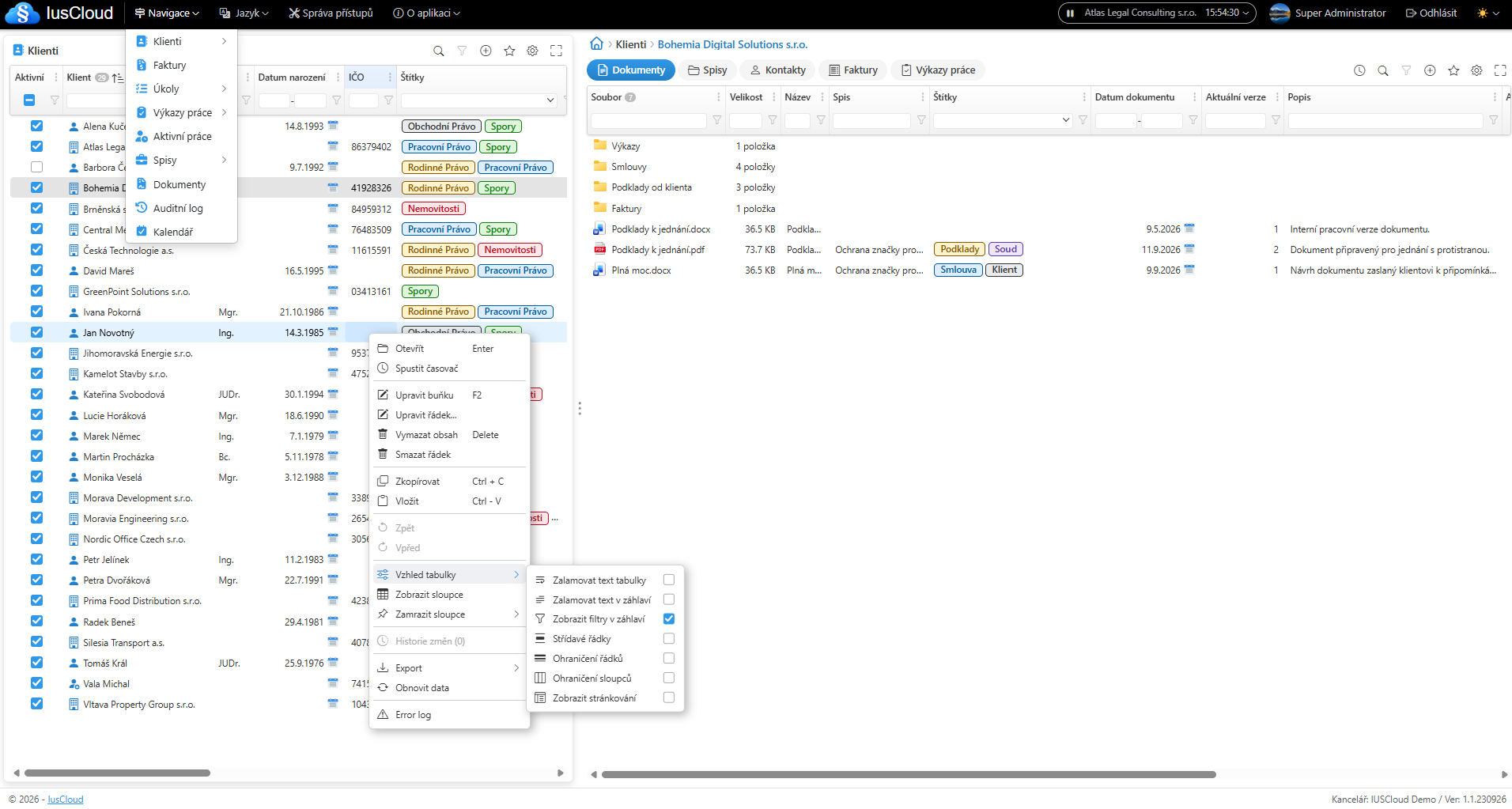Viewport: 1512px width, 809px height.
Task: Click add (plus) icon in Klienti panel
Action: (486, 51)
